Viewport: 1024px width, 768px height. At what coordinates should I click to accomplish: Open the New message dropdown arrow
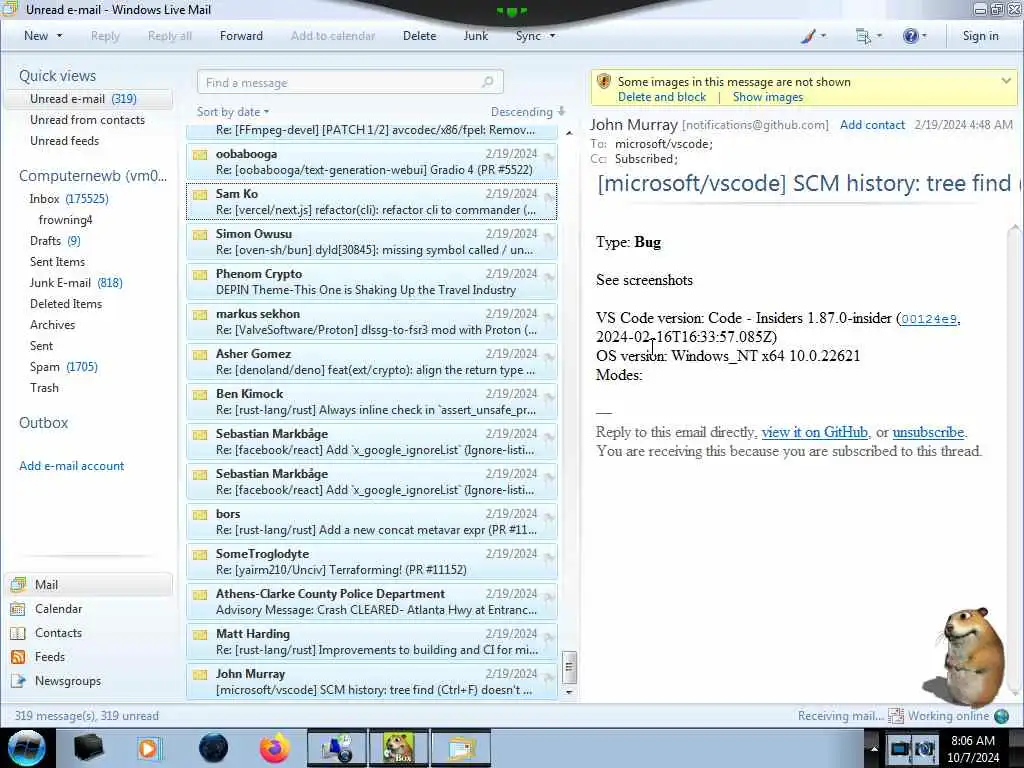tap(59, 36)
